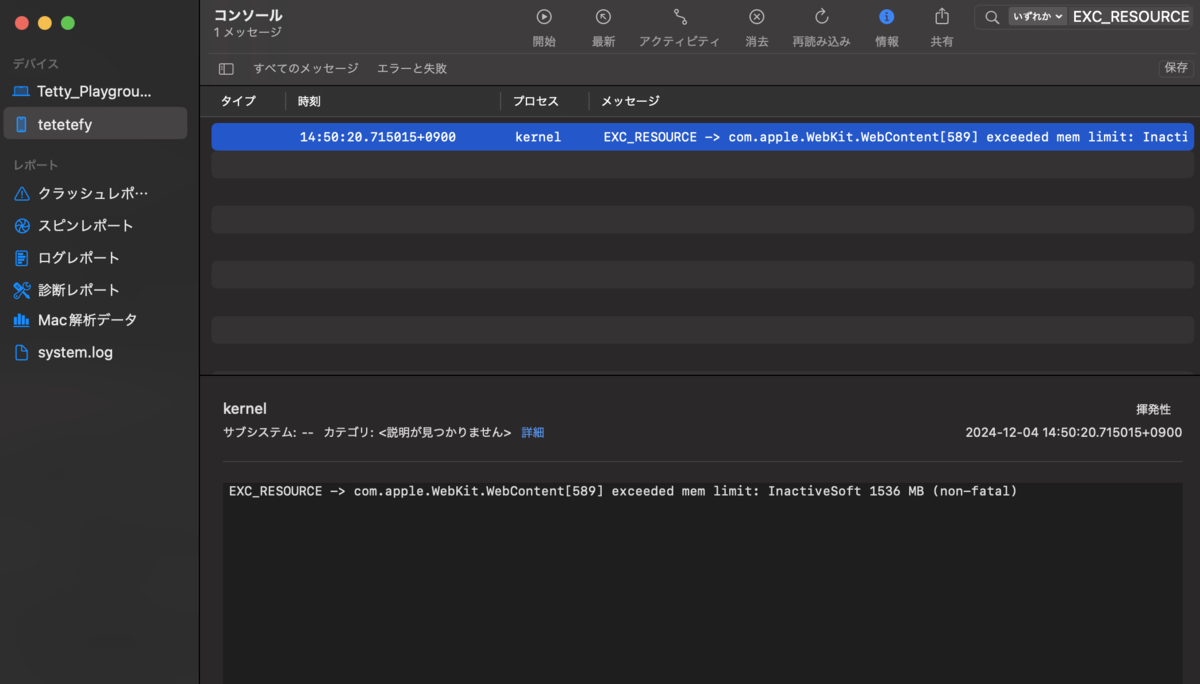Click the full EXC_RESOURCE message text

point(623,491)
